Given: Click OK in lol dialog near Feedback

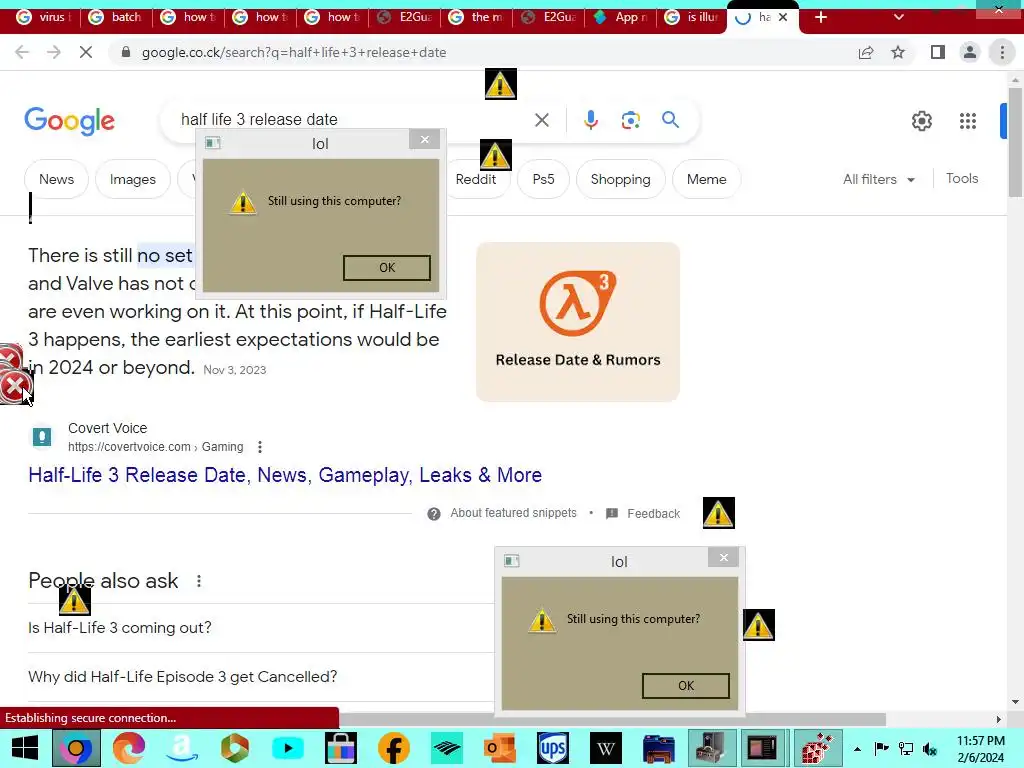Looking at the screenshot, I should pyautogui.click(x=686, y=686).
